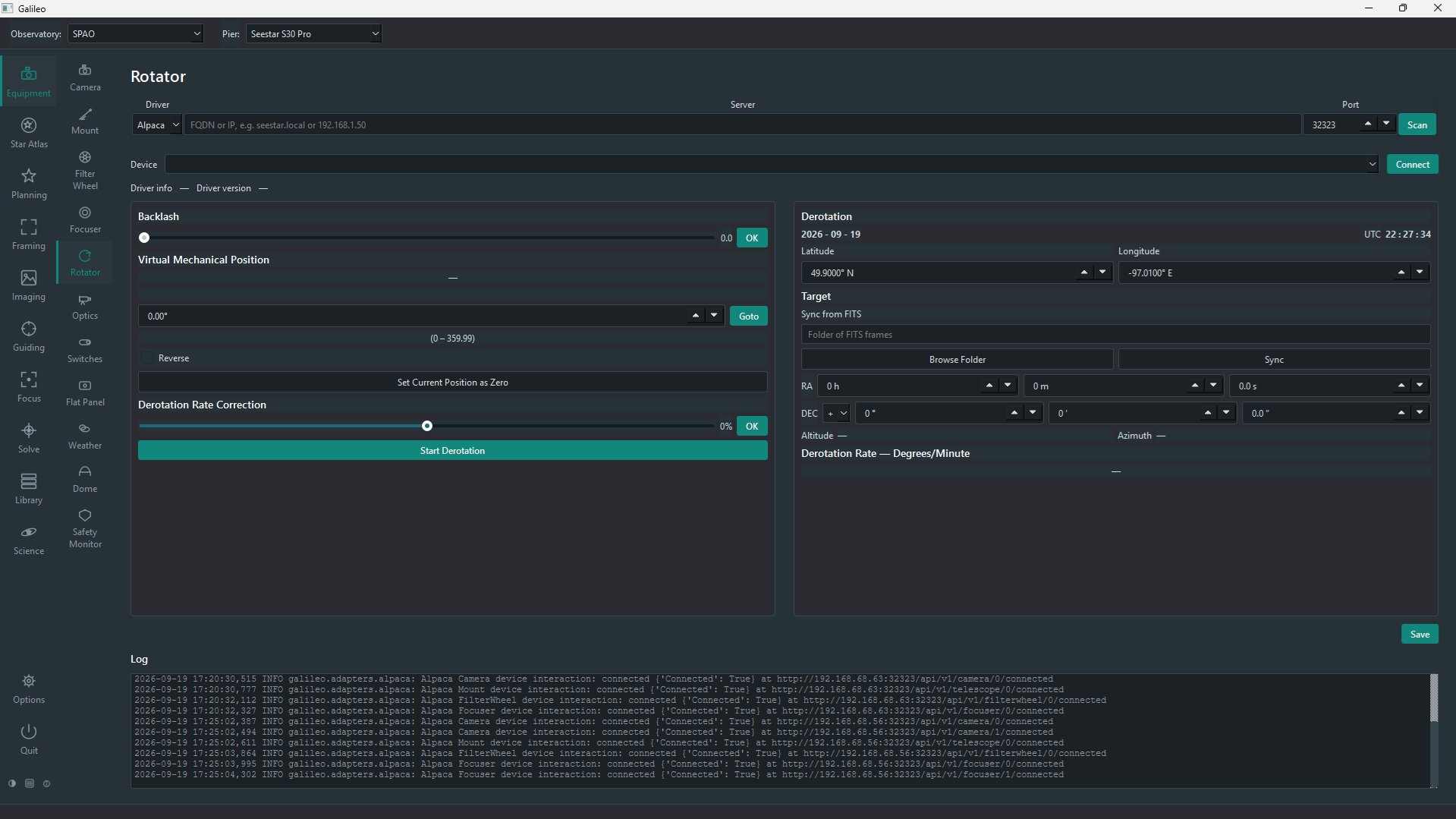Image resolution: width=1456 pixels, height=819 pixels.
Task: Open the Mount equipment panel
Action: coord(85,121)
